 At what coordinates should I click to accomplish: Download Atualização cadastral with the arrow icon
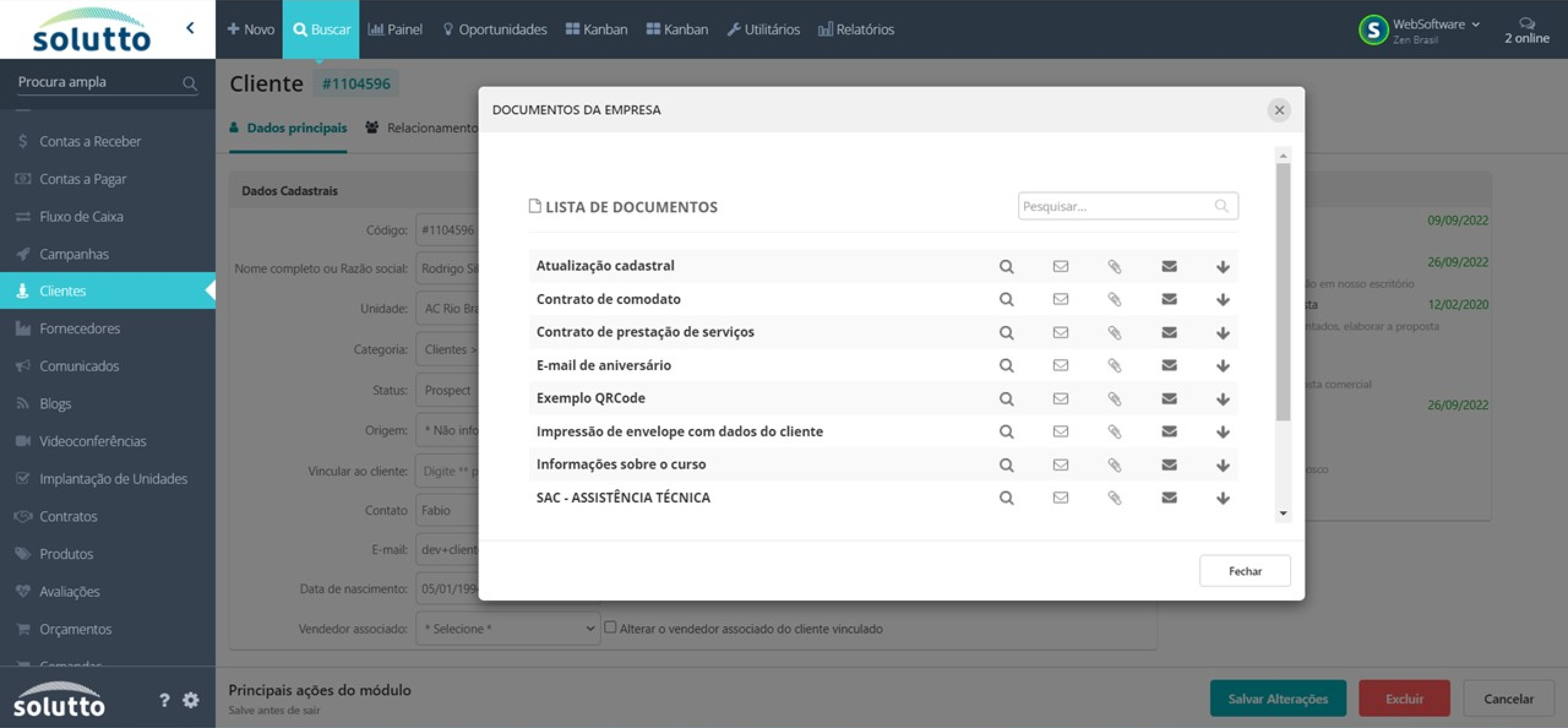(1222, 267)
